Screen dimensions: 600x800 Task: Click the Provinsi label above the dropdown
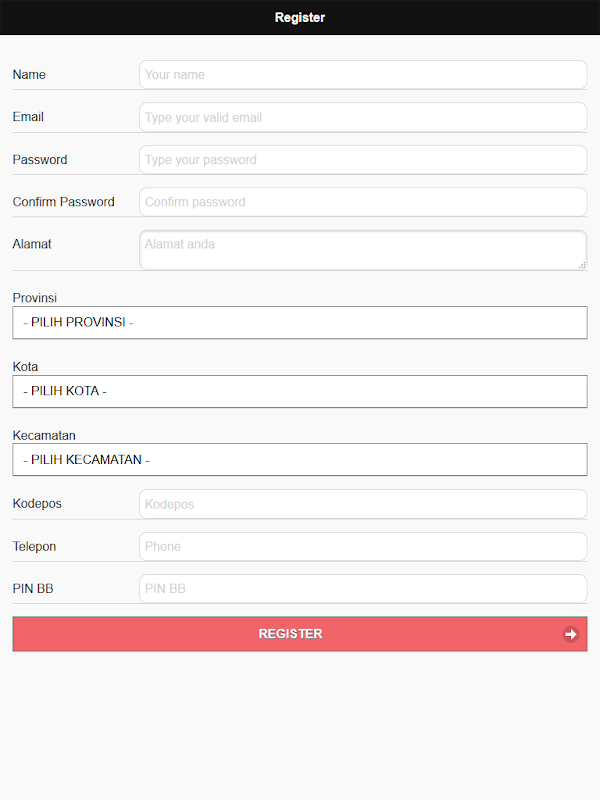35,298
